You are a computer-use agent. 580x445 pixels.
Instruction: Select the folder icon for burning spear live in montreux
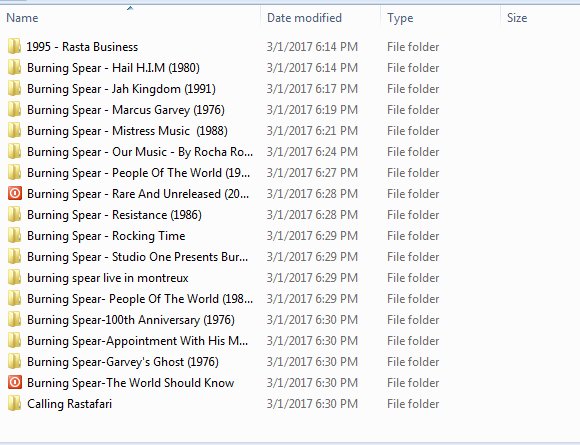point(14,277)
